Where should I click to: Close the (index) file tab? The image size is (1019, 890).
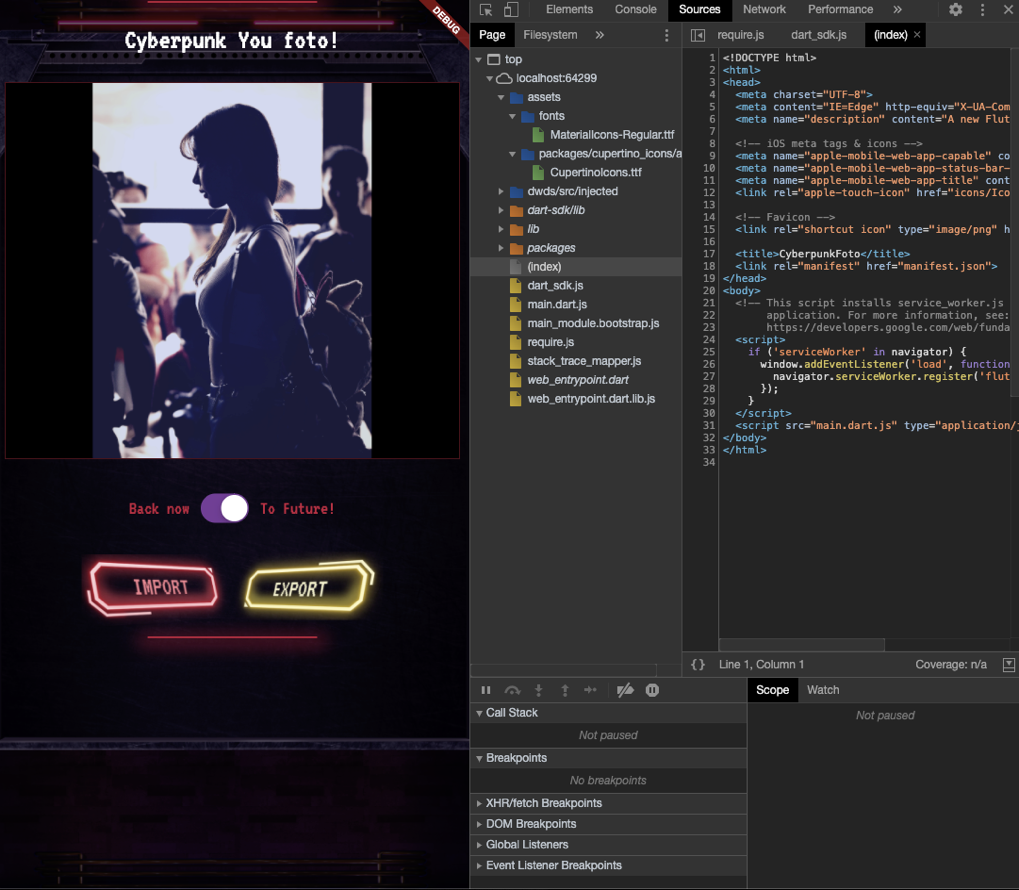coord(917,35)
